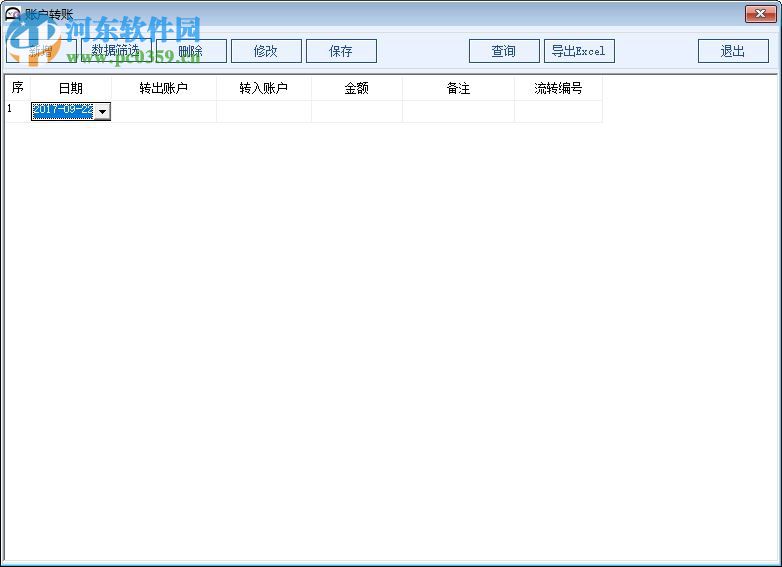782x567 pixels.
Task: Click the 序 column header
Action: [17, 88]
